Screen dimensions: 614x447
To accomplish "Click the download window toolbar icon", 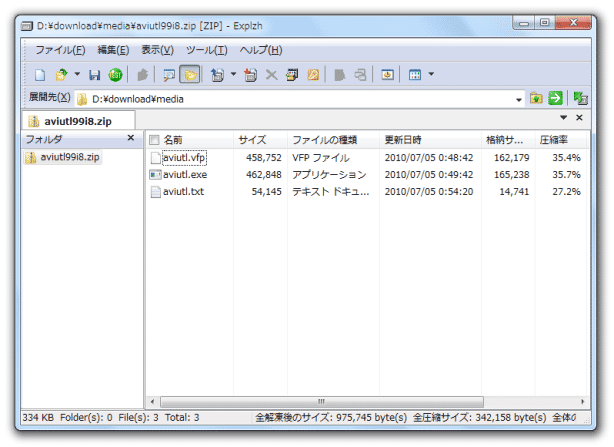I will click(x=387, y=74).
